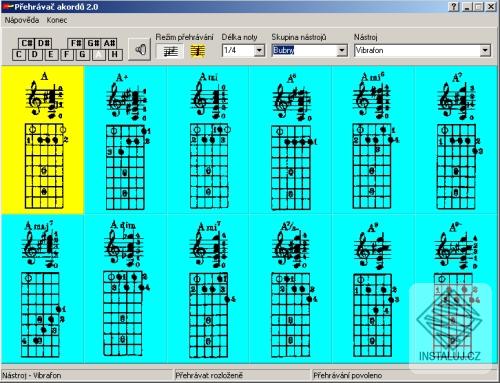Viewport: 500px width, 383px height.
Task: Play the A maj7 chord diagram
Action: click(x=43, y=289)
